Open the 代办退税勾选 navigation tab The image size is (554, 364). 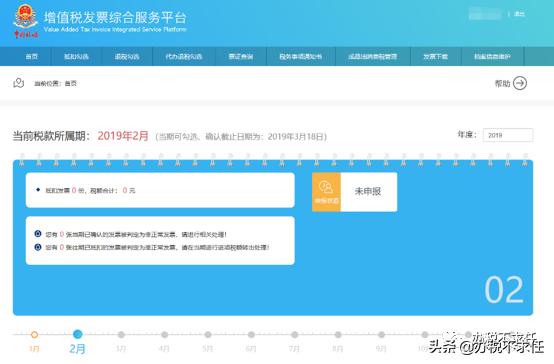click(183, 57)
